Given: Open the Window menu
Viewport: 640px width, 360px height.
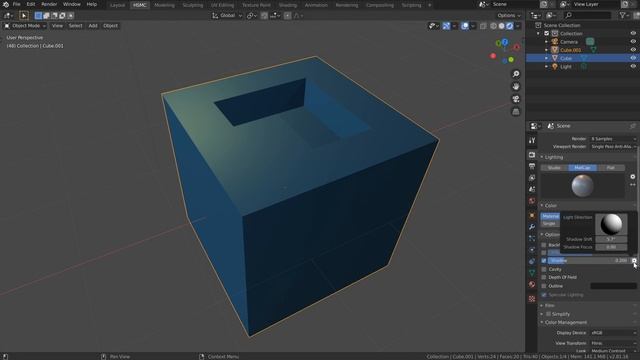Looking at the screenshot, I should pos(72,4).
